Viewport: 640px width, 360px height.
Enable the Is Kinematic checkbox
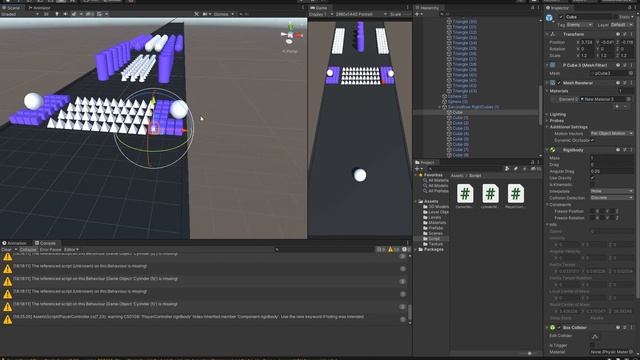(593, 184)
